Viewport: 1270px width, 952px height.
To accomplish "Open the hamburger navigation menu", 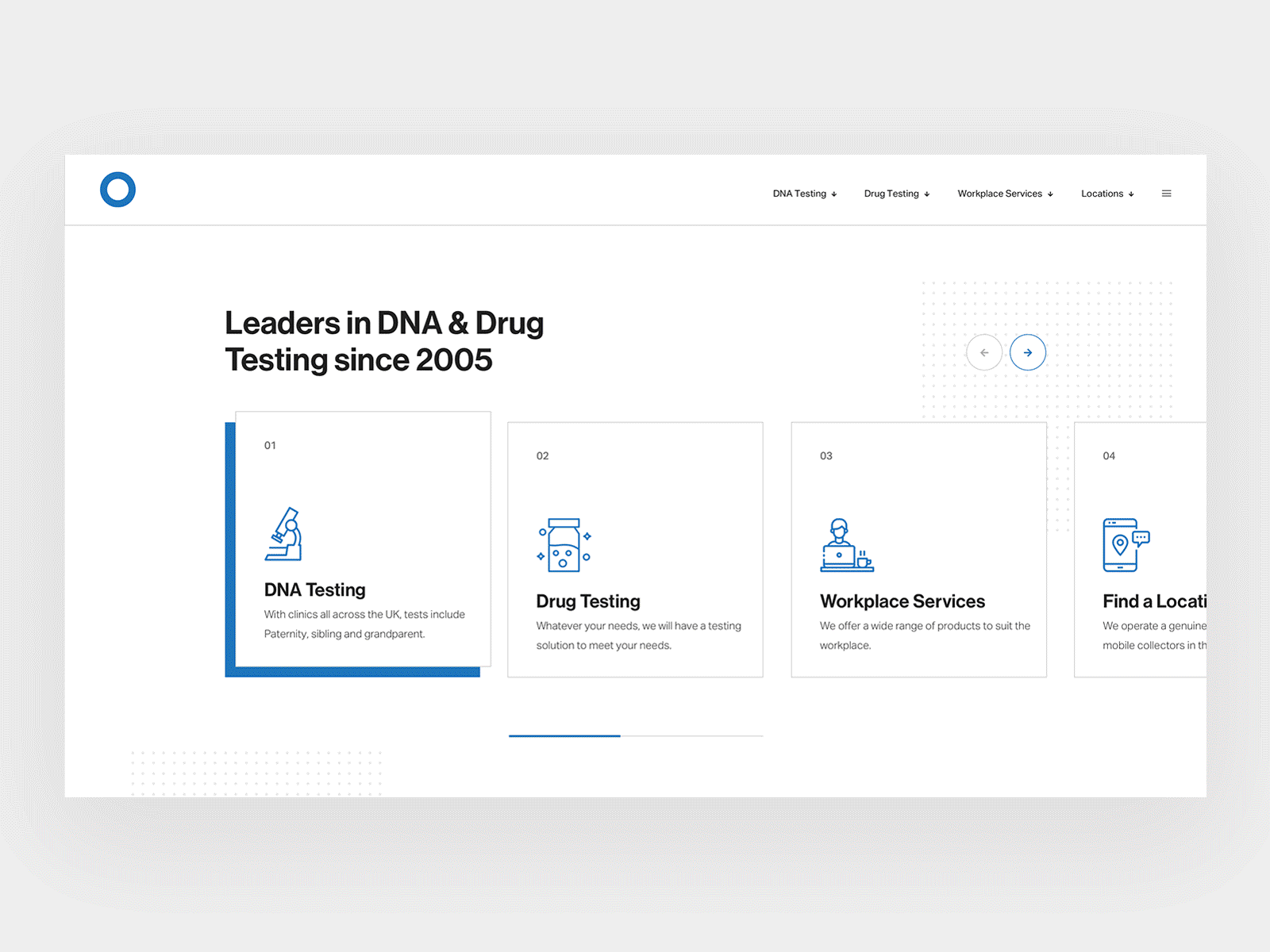I will [x=1166, y=193].
